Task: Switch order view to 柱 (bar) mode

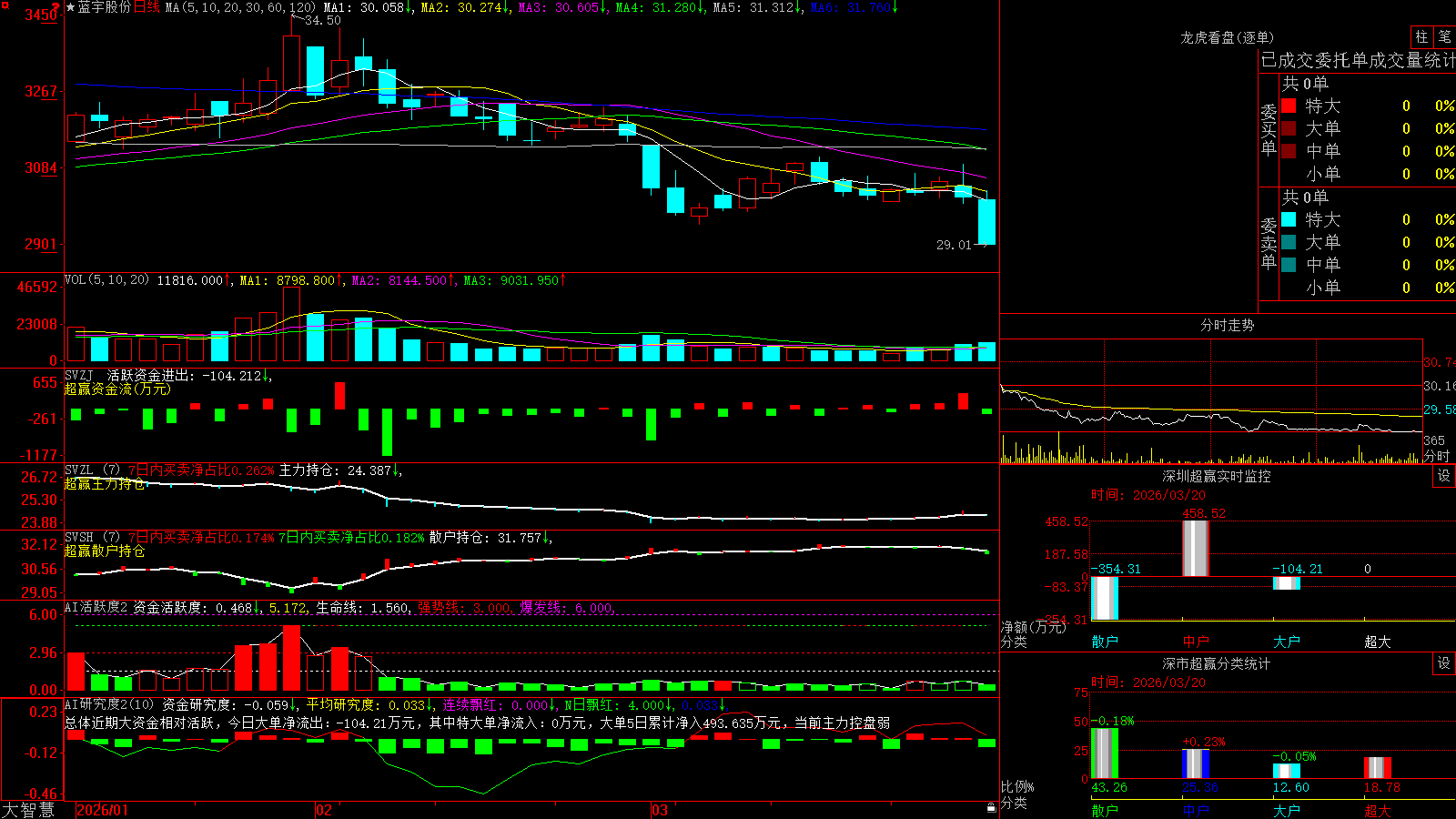Action: [x=1421, y=36]
